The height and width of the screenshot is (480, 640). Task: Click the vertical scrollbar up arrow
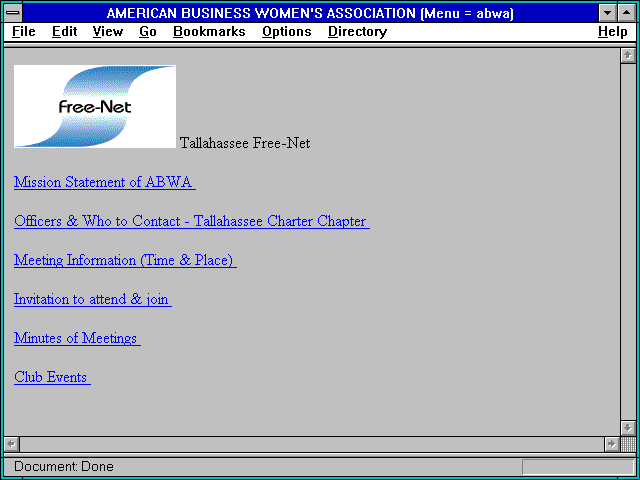(628, 56)
